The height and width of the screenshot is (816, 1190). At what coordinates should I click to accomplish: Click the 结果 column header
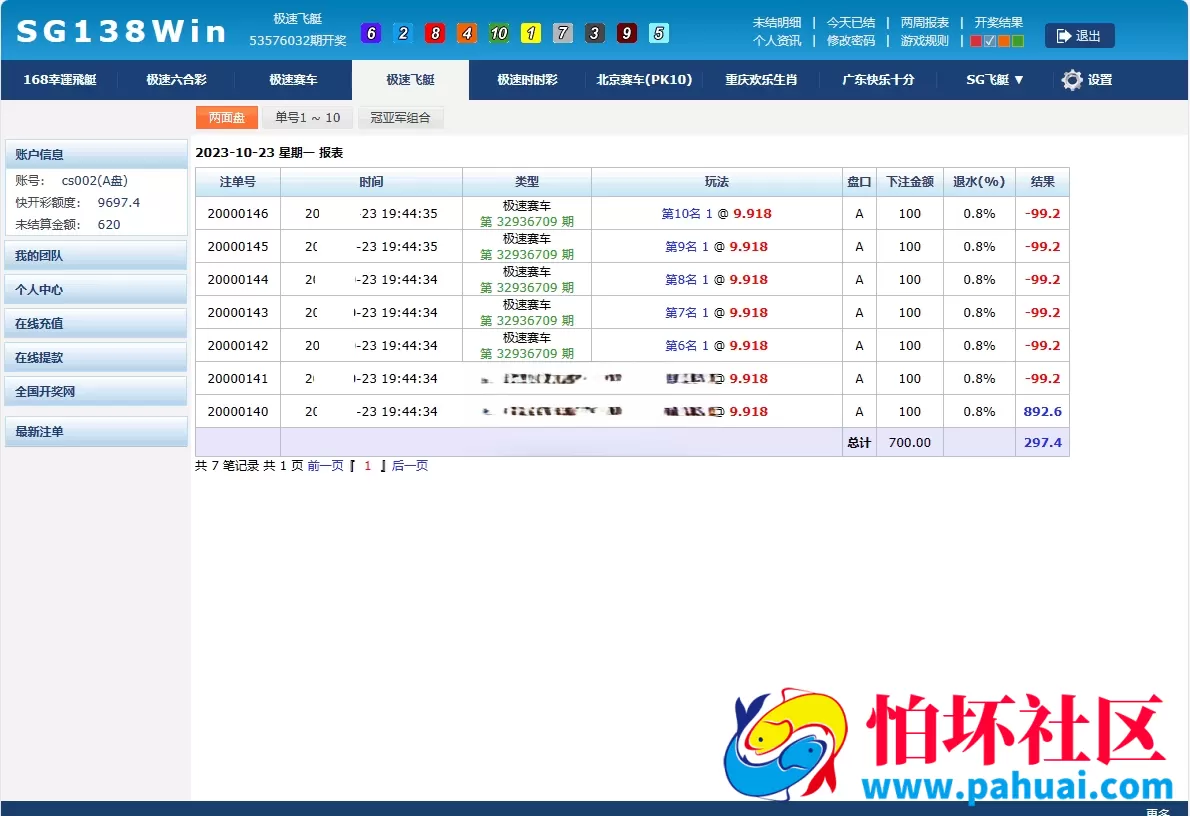[1042, 182]
